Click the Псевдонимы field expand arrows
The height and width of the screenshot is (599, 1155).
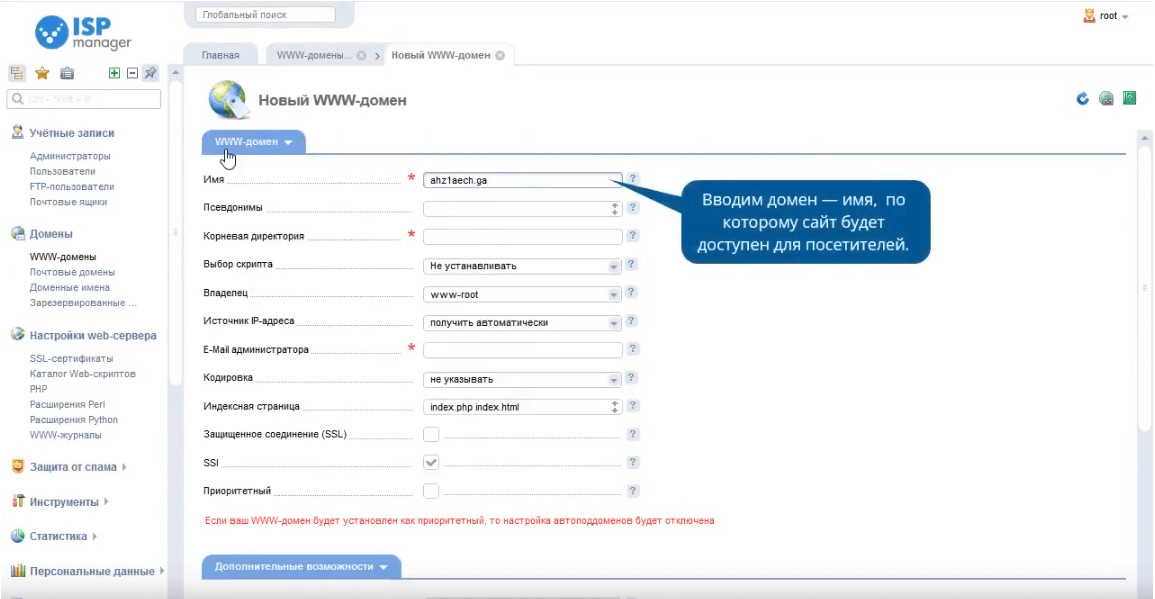[x=614, y=209]
